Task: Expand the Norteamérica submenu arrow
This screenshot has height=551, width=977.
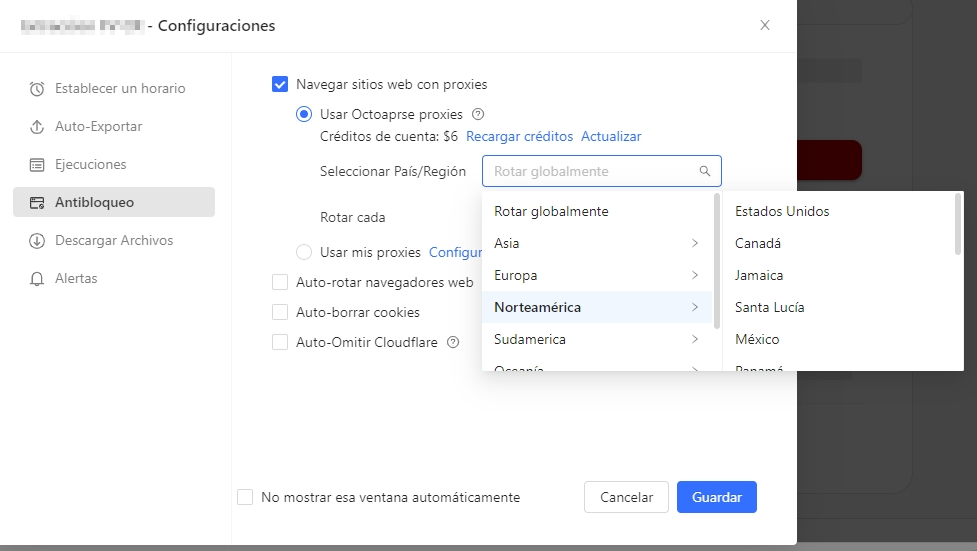Action: (695, 307)
